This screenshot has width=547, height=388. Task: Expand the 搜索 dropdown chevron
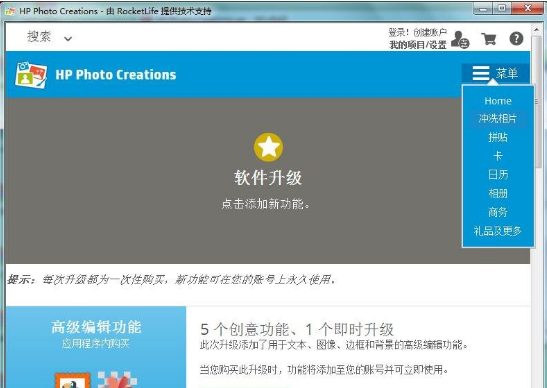[x=68, y=39]
